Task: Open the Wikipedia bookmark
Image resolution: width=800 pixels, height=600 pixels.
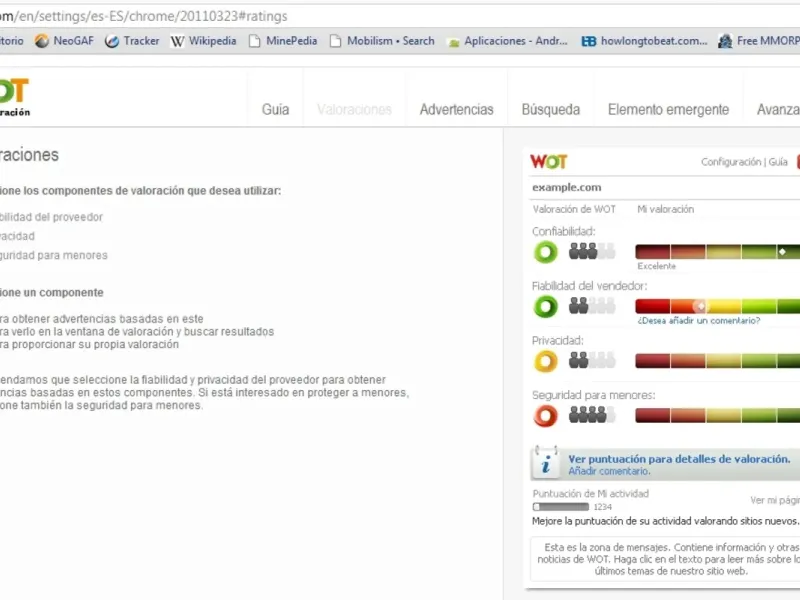Action: click(x=203, y=41)
